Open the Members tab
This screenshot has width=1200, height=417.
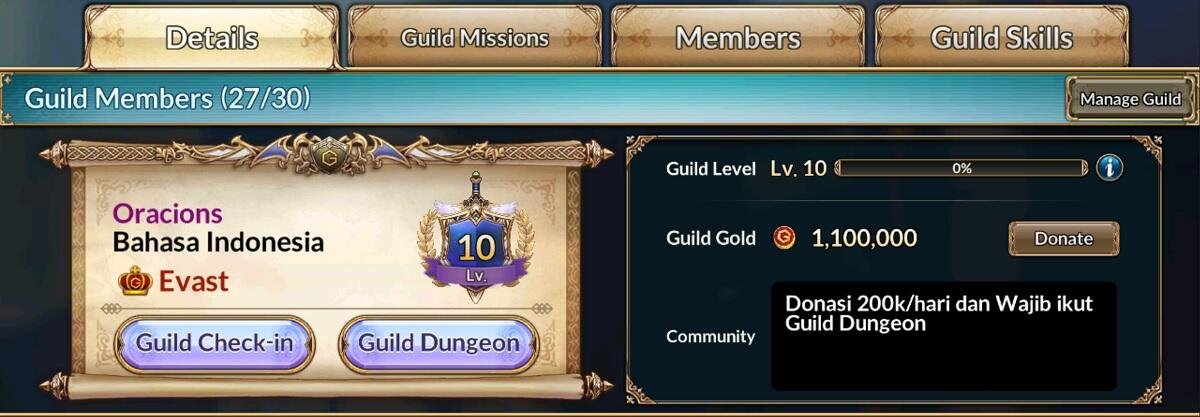tap(738, 38)
